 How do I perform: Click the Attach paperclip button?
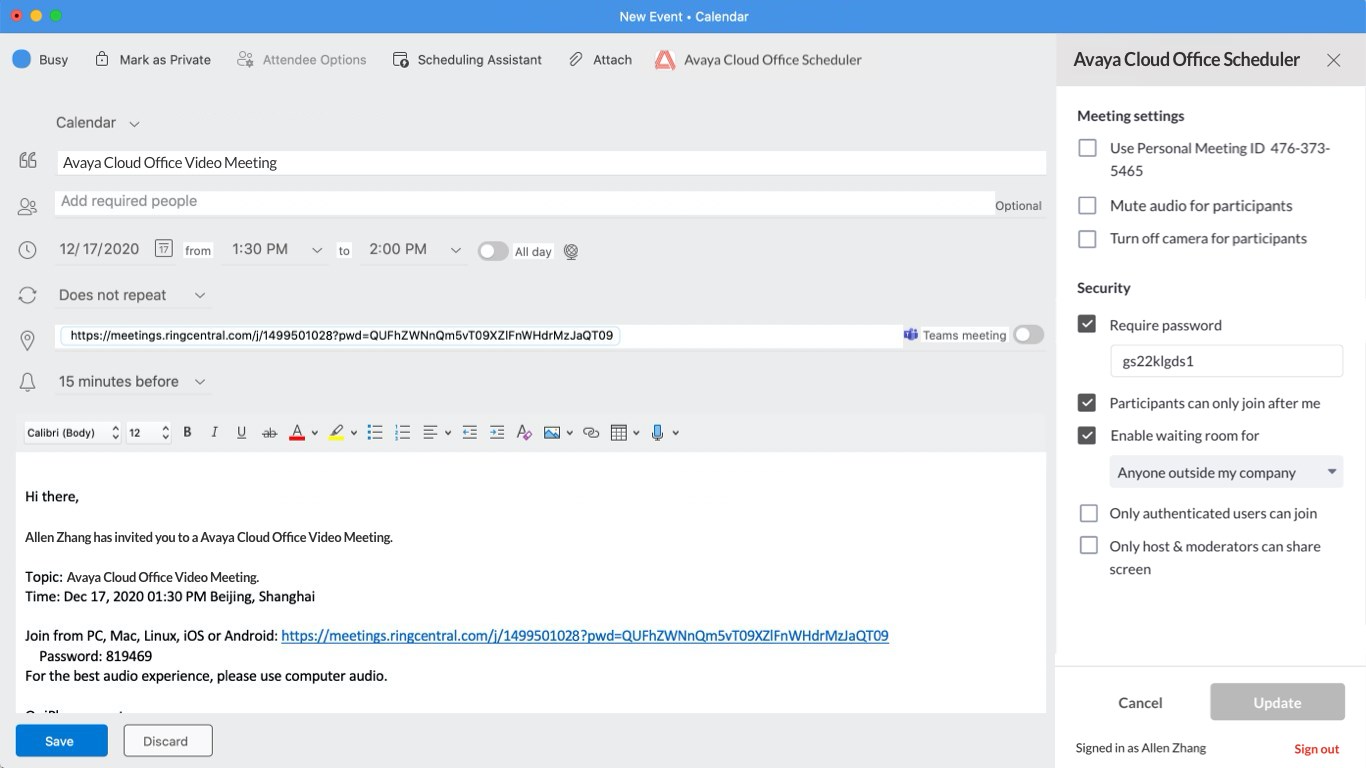(600, 60)
